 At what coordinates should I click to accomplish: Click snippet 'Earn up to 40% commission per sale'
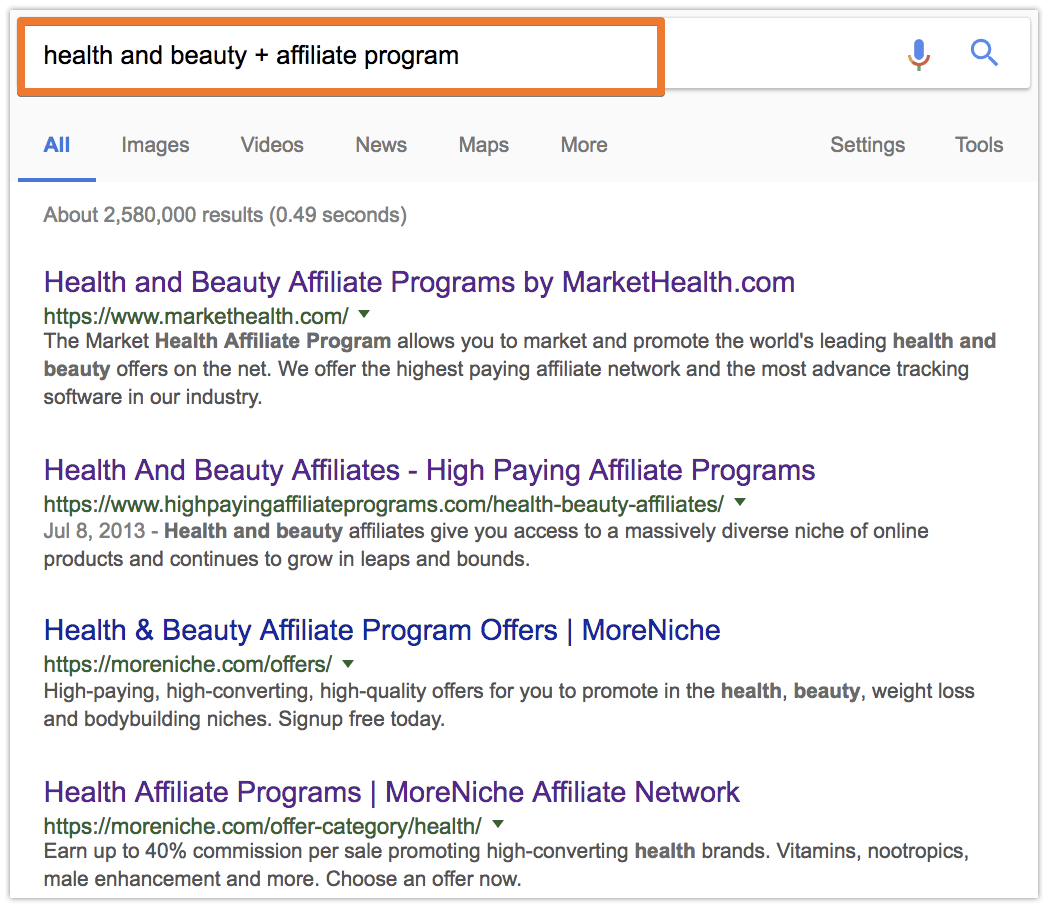[x=506, y=865]
